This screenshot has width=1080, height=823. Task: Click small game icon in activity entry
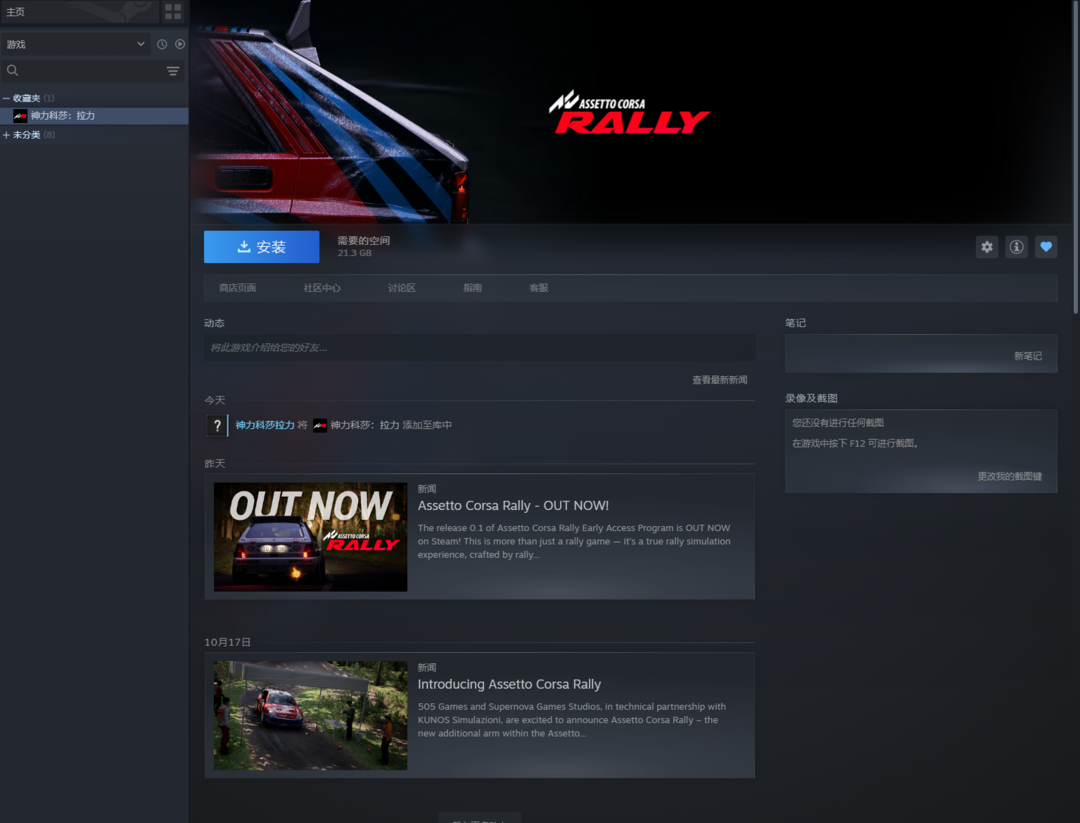(x=320, y=426)
